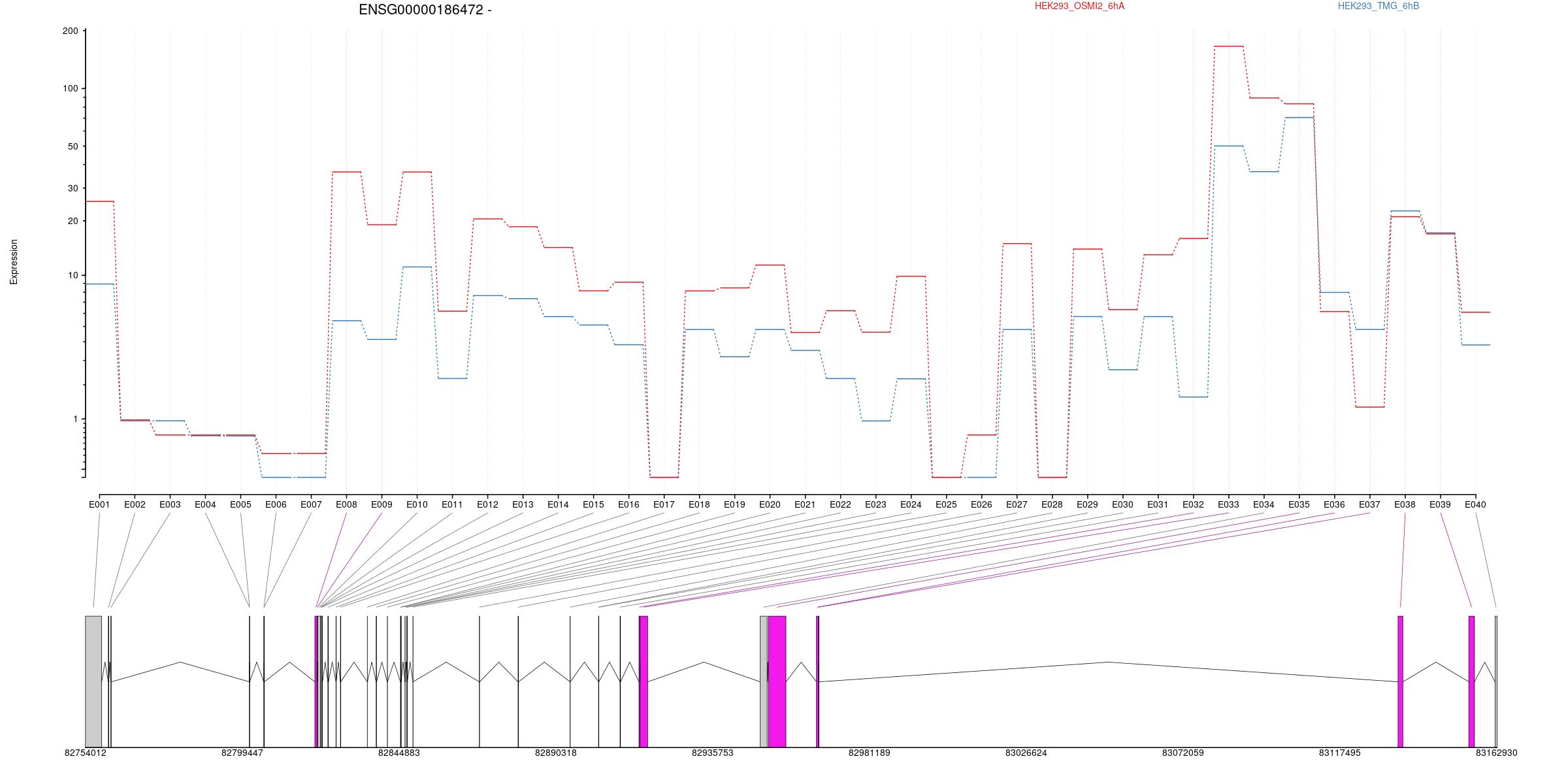Click the E035 exon label
This screenshot has height=784, width=1568.
[1299, 504]
